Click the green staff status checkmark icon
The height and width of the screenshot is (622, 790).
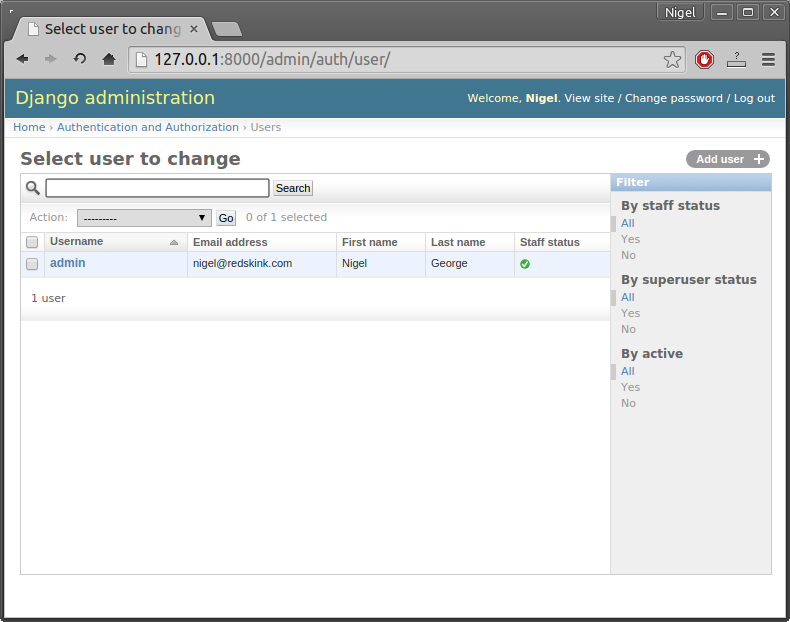pos(525,264)
